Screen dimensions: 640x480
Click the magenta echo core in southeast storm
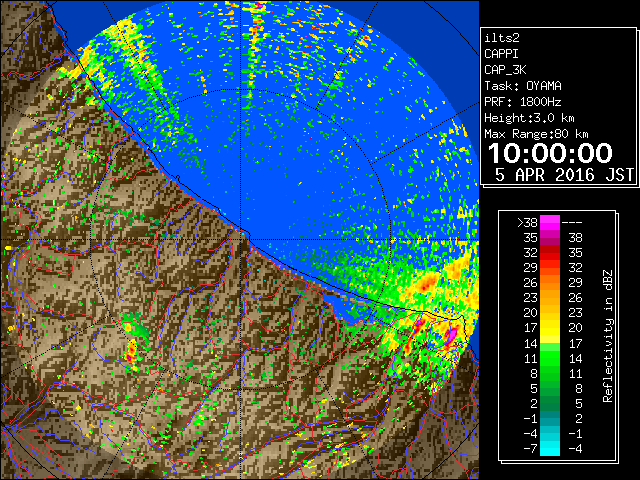point(450,336)
